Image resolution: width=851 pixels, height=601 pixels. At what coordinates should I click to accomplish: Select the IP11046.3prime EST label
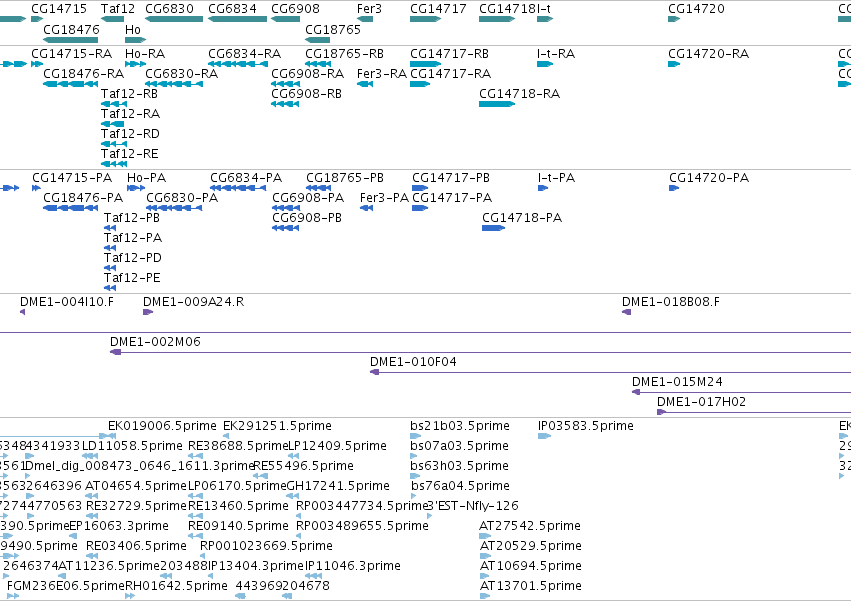353,566
